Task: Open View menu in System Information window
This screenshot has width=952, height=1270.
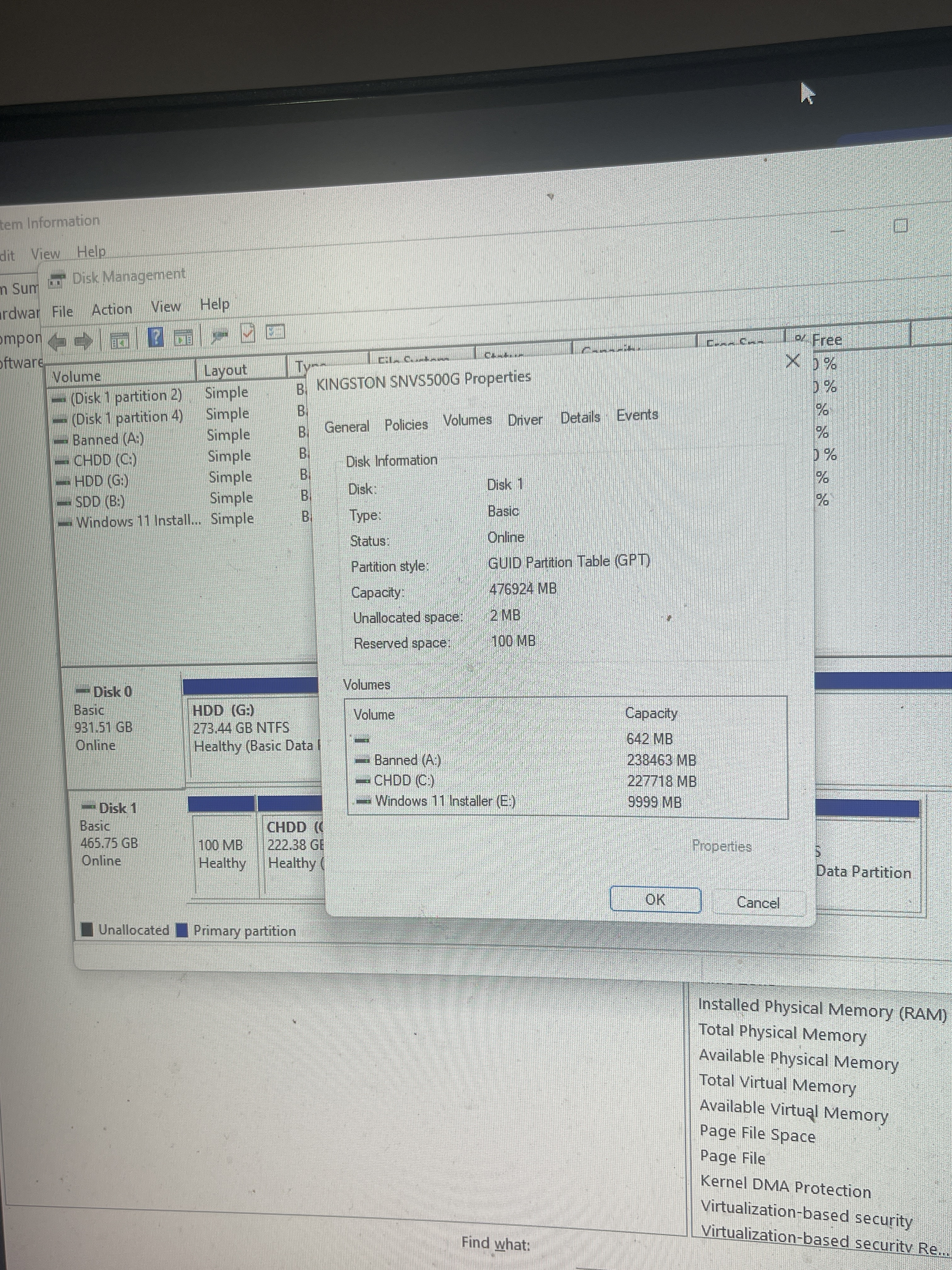Action: point(45,254)
